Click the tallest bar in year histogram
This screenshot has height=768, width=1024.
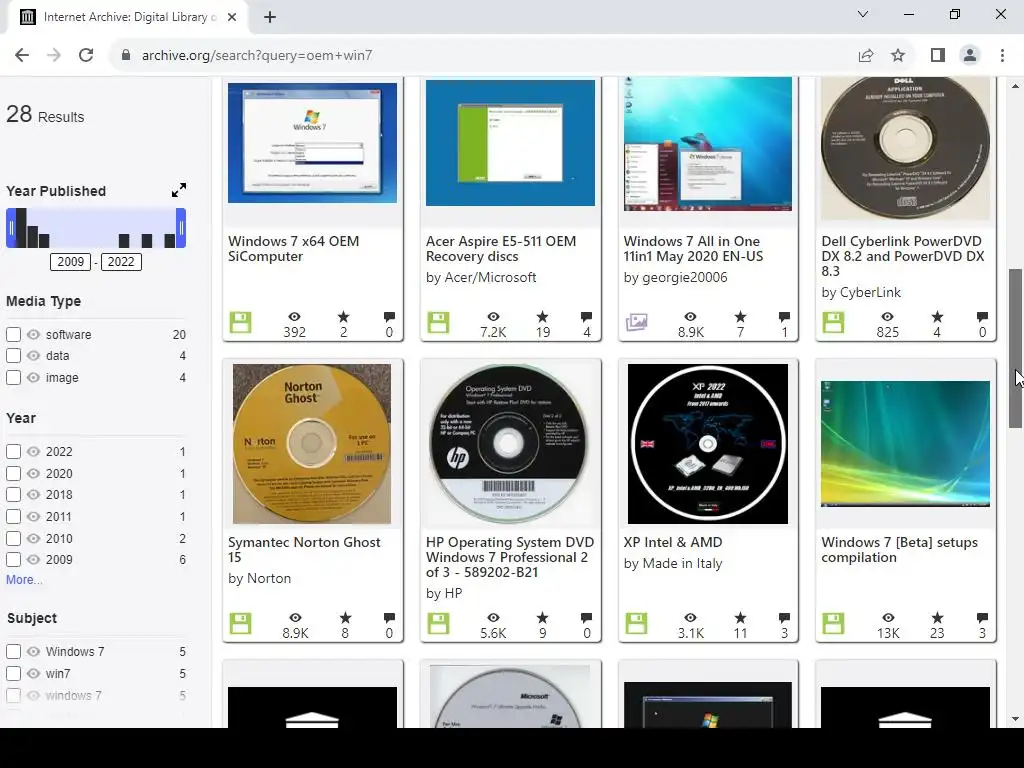coord(21,228)
